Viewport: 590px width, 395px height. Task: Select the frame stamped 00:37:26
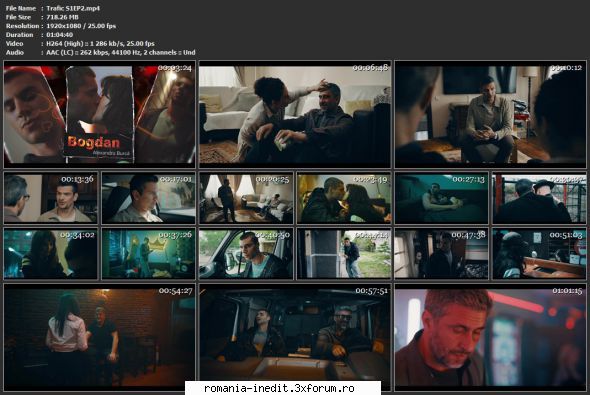click(149, 254)
